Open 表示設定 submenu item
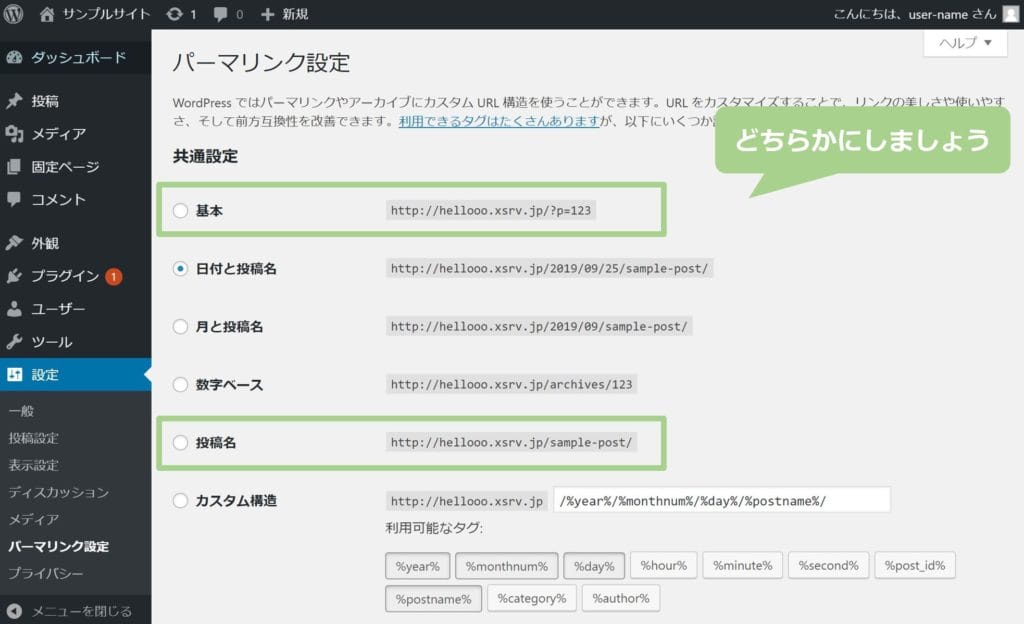 (33, 465)
